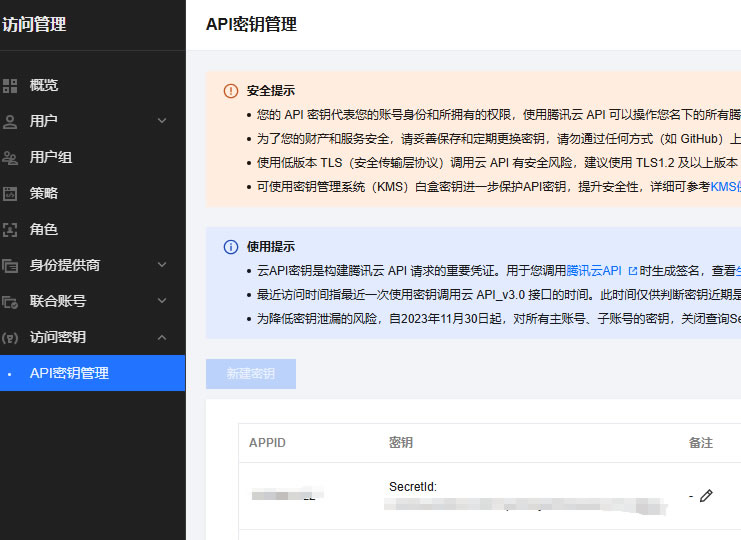
Task: Expand the 身份提供商 submenu chevron
Action: 162,265
